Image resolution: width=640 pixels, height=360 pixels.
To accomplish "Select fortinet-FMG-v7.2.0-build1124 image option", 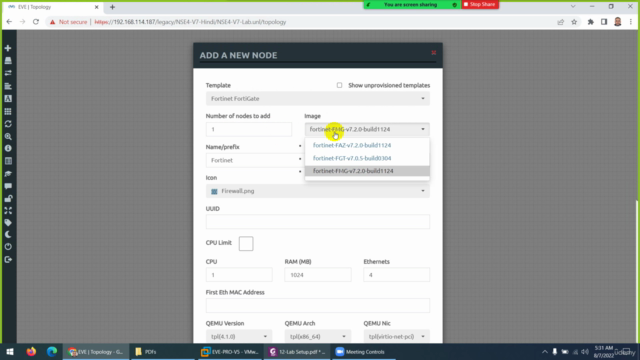I will point(367,171).
